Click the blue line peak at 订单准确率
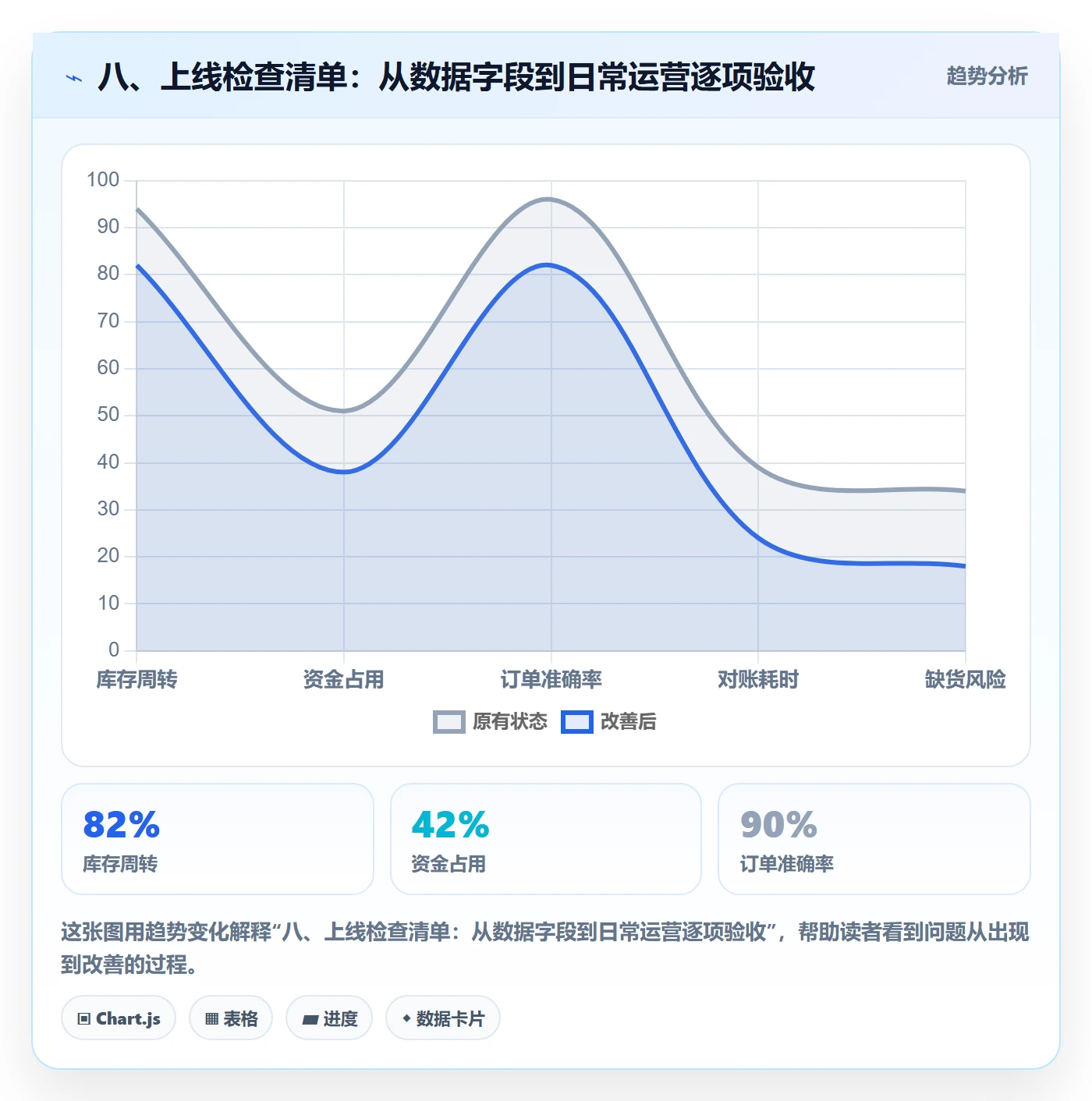The height and width of the screenshot is (1101, 1092). pos(551,265)
